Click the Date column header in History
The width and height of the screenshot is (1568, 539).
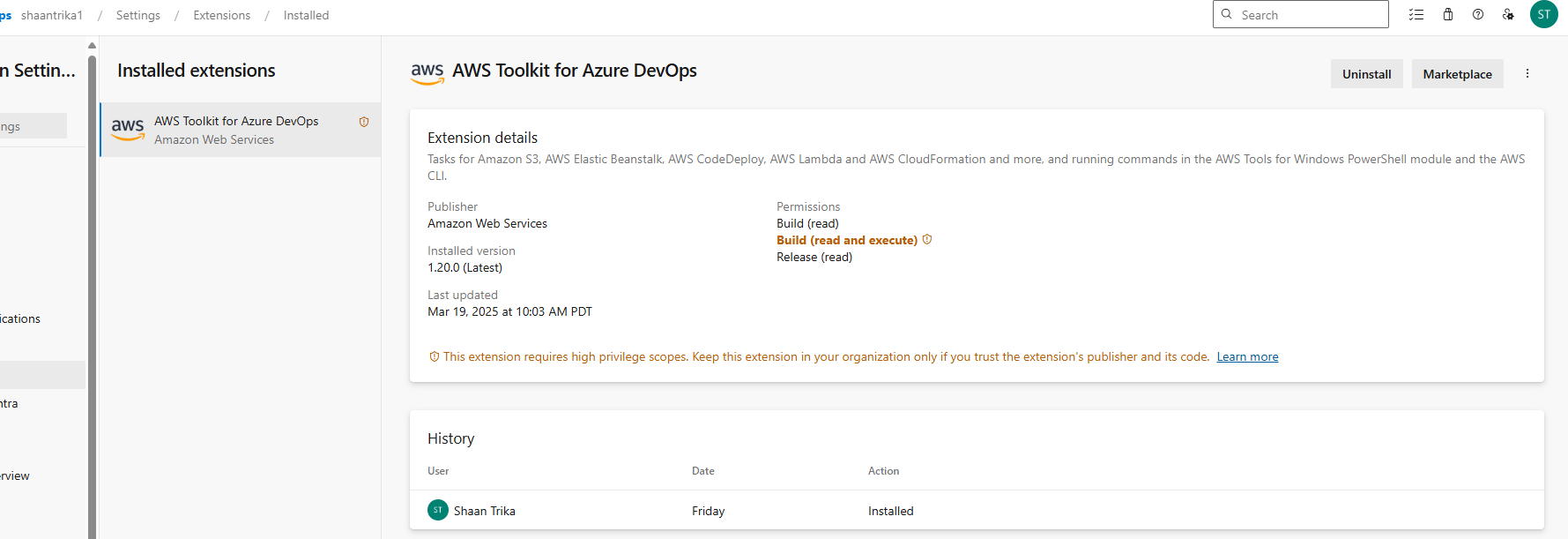coord(703,471)
